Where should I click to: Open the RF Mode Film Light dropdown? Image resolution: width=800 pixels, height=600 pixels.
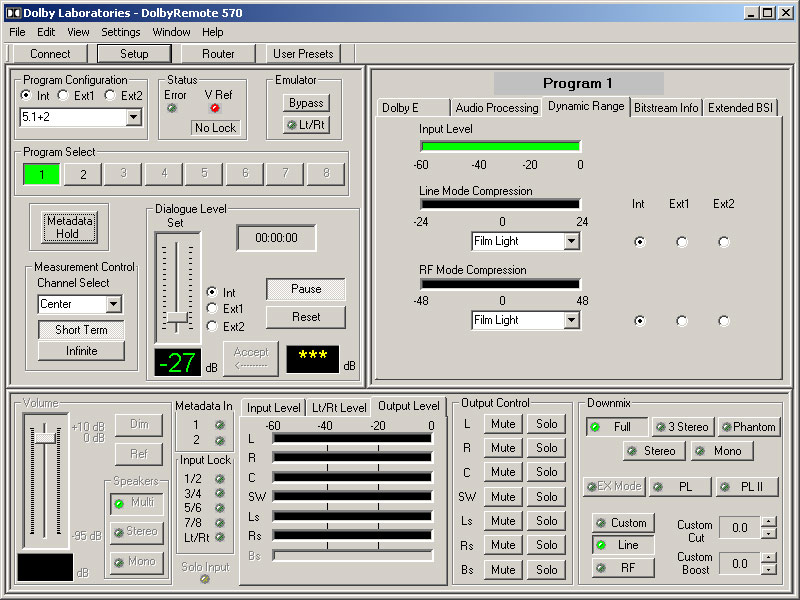click(571, 320)
